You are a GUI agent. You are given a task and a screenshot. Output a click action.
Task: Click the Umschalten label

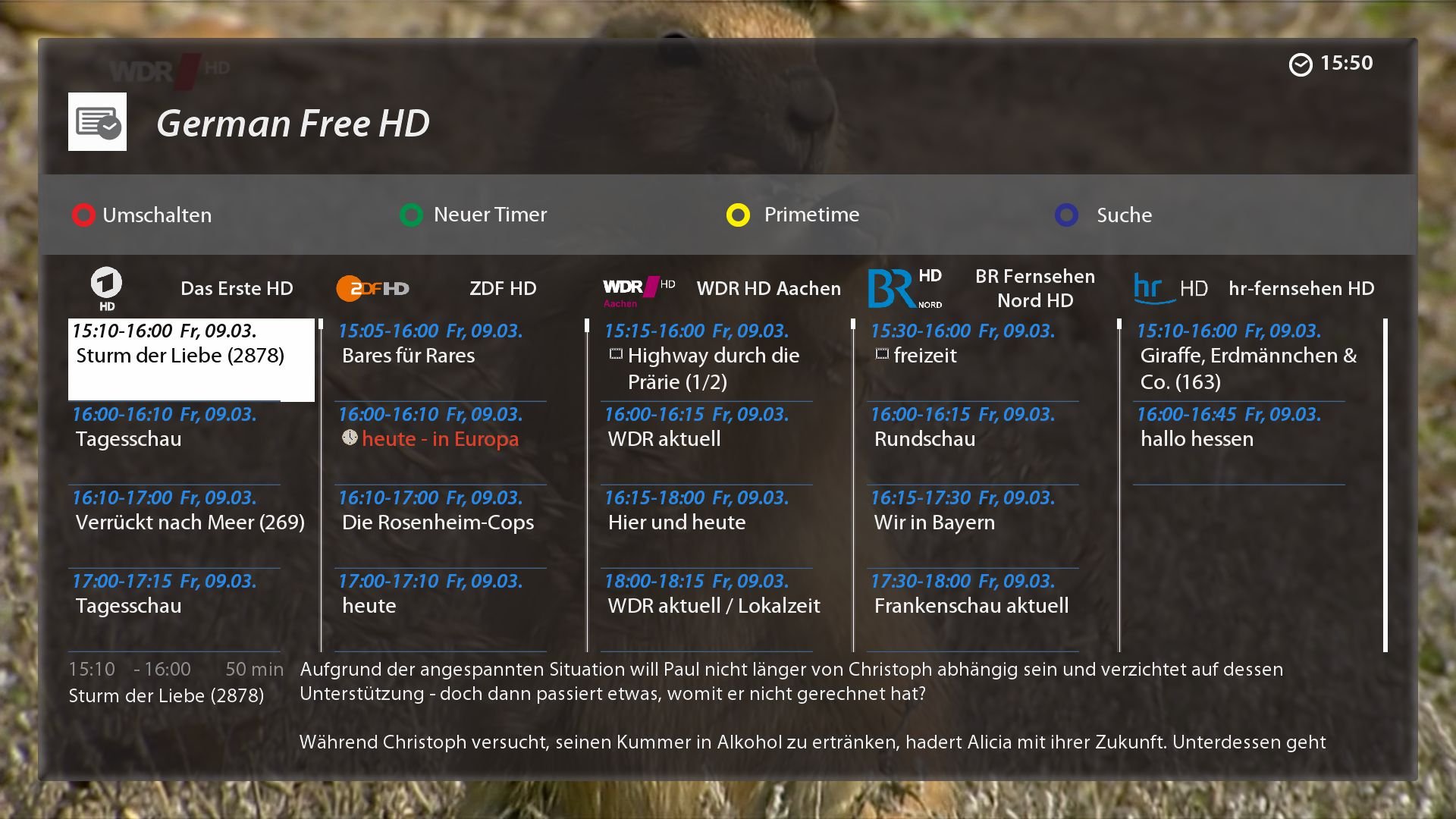[x=157, y=215]
